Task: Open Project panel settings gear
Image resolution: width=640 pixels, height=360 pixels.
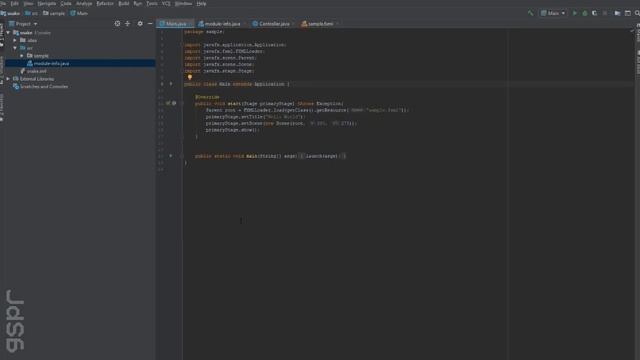Action: point(140,24)
